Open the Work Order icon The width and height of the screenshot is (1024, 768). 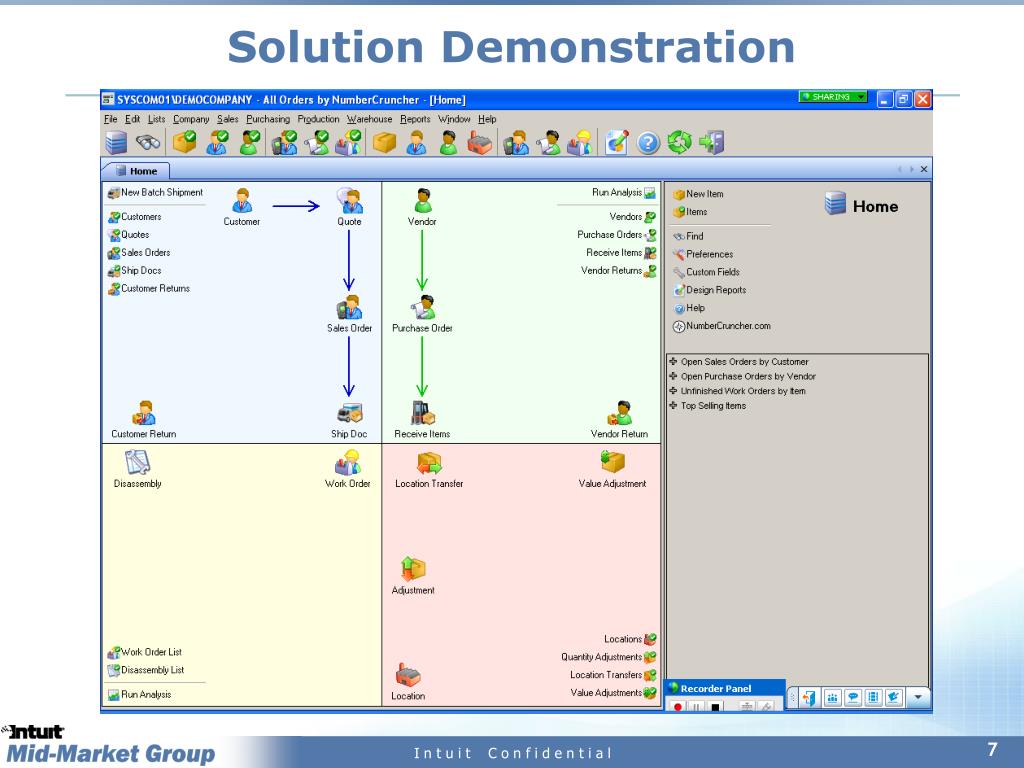[x=348, y=462]
